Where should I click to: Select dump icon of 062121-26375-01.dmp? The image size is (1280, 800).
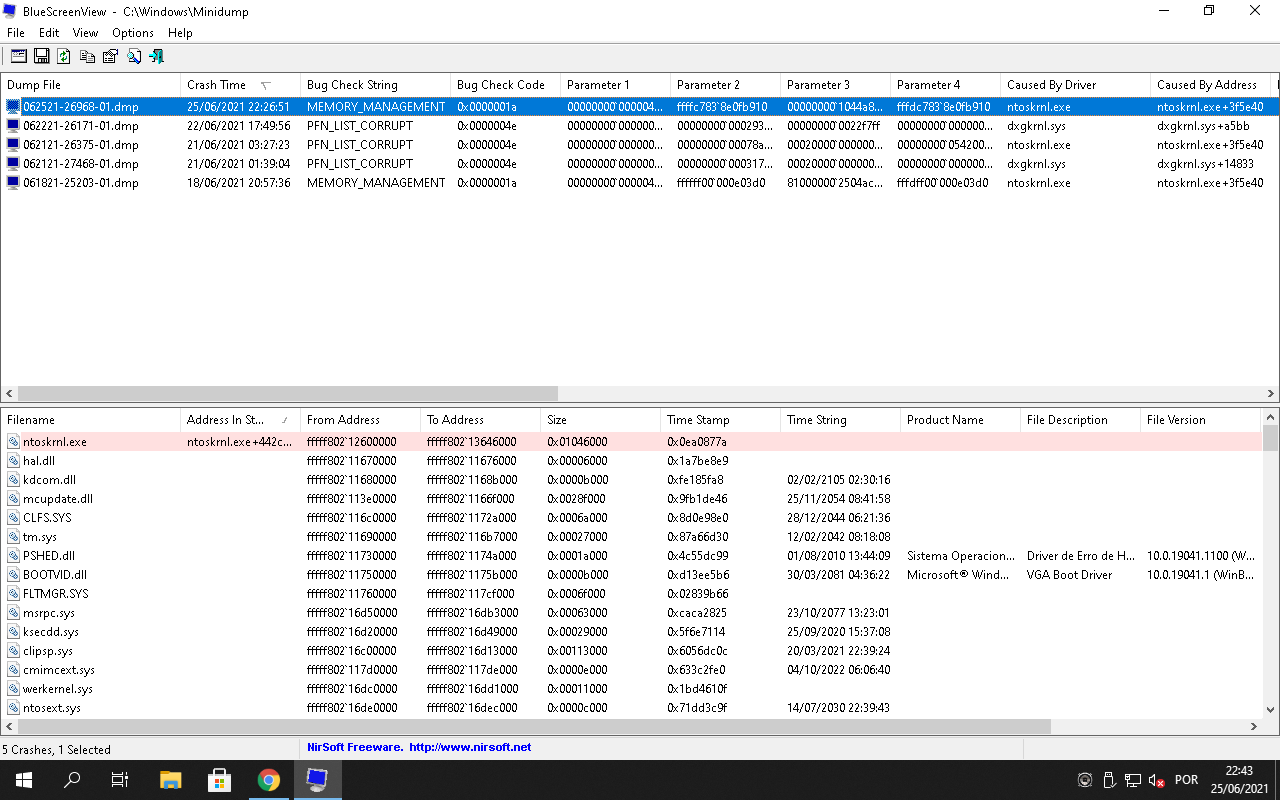[13, 145]
